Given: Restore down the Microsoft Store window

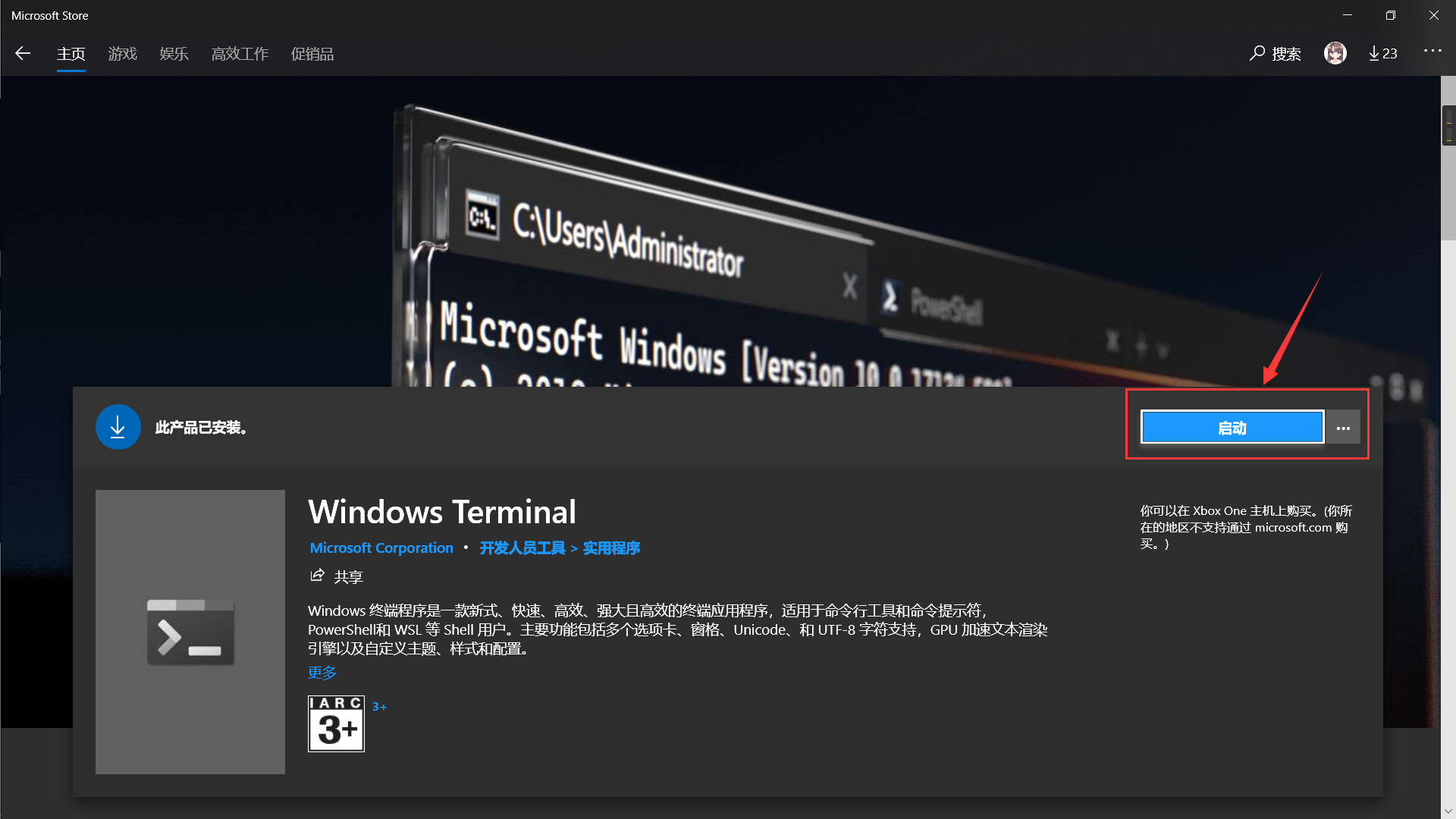Looking at the screenshot, I should point(1391,15).
